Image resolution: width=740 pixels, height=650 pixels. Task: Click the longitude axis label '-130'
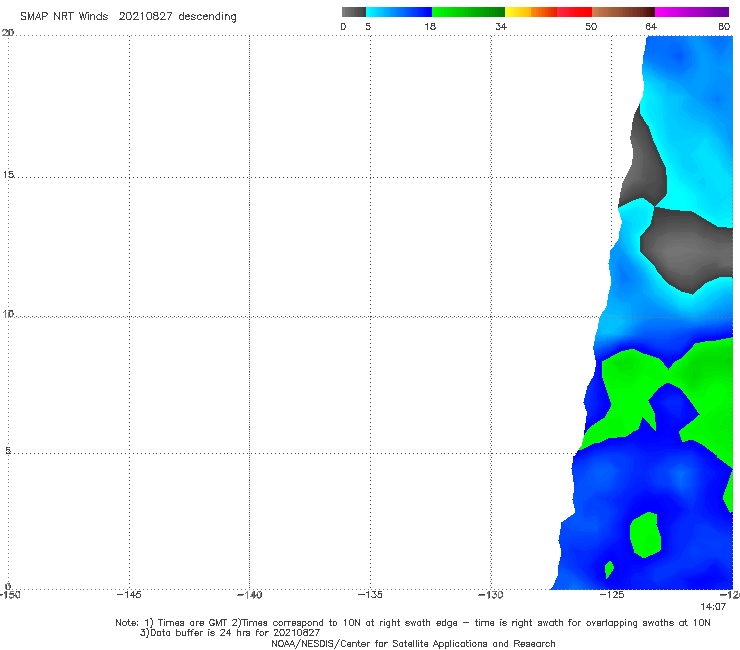pyautogui.click(x=491, y=595)
